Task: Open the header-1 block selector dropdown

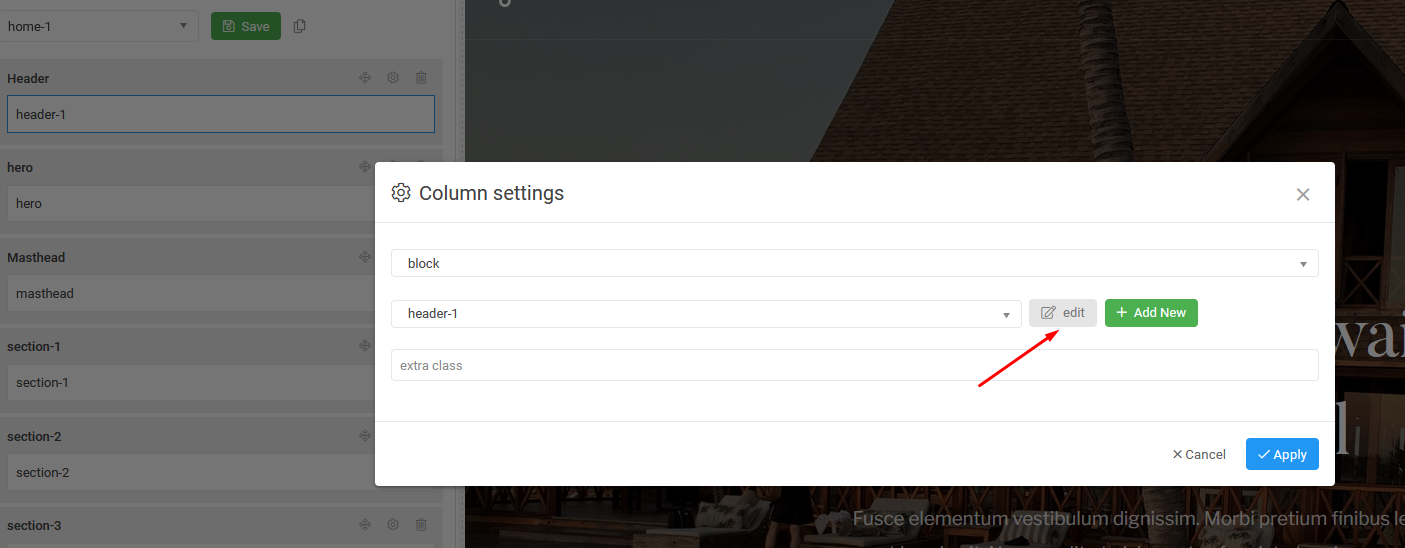Action: click(706, 314)
